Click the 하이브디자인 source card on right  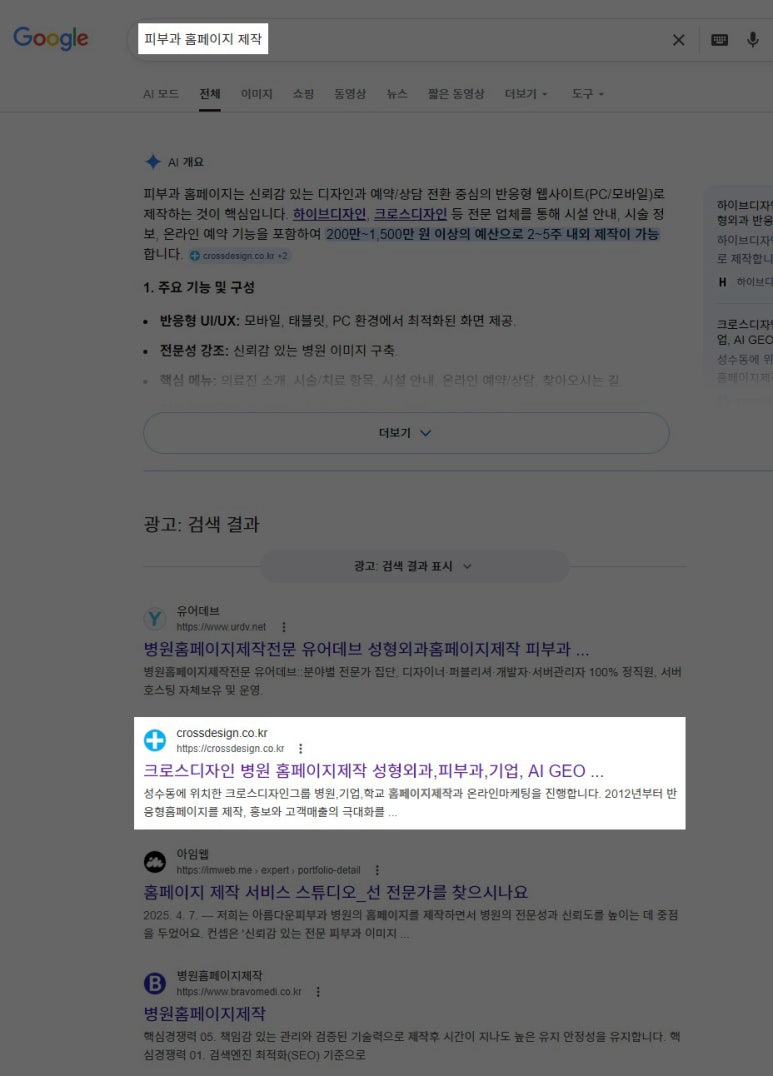[x=744, y=244]
